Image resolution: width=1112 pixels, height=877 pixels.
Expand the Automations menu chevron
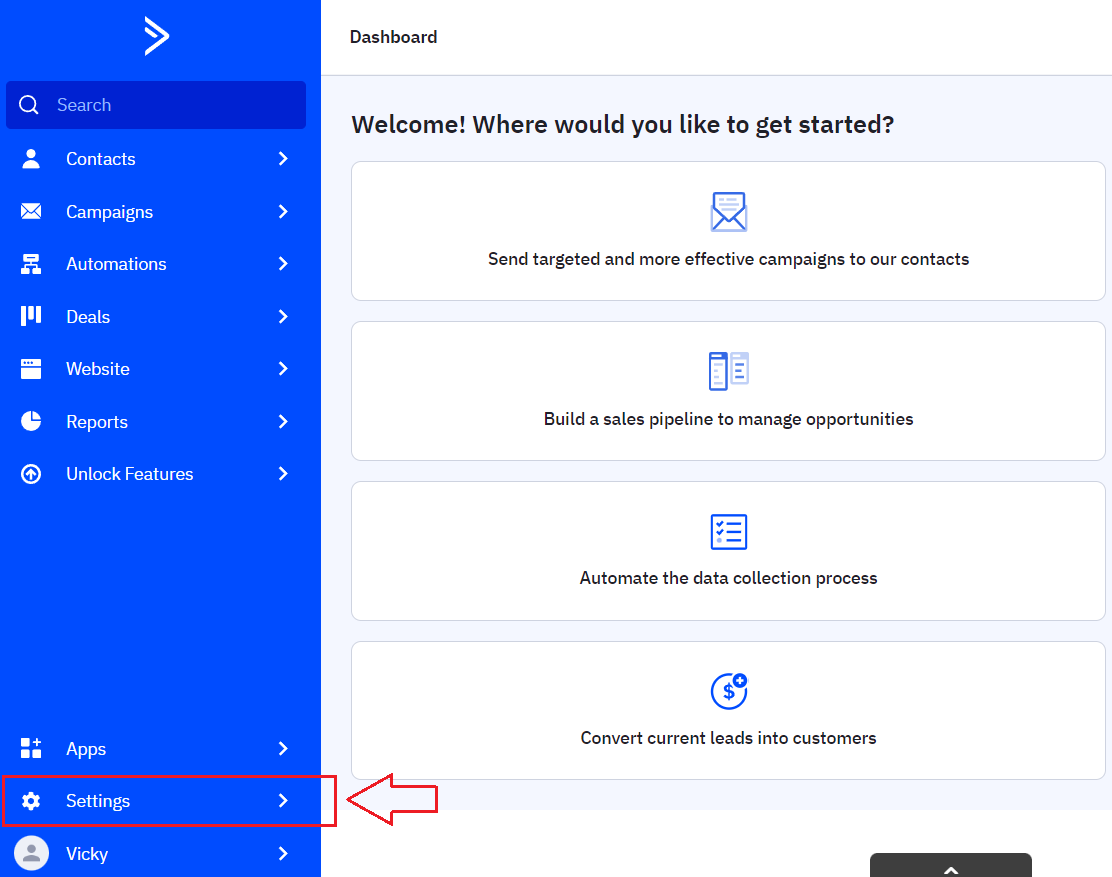click(283, 264)
